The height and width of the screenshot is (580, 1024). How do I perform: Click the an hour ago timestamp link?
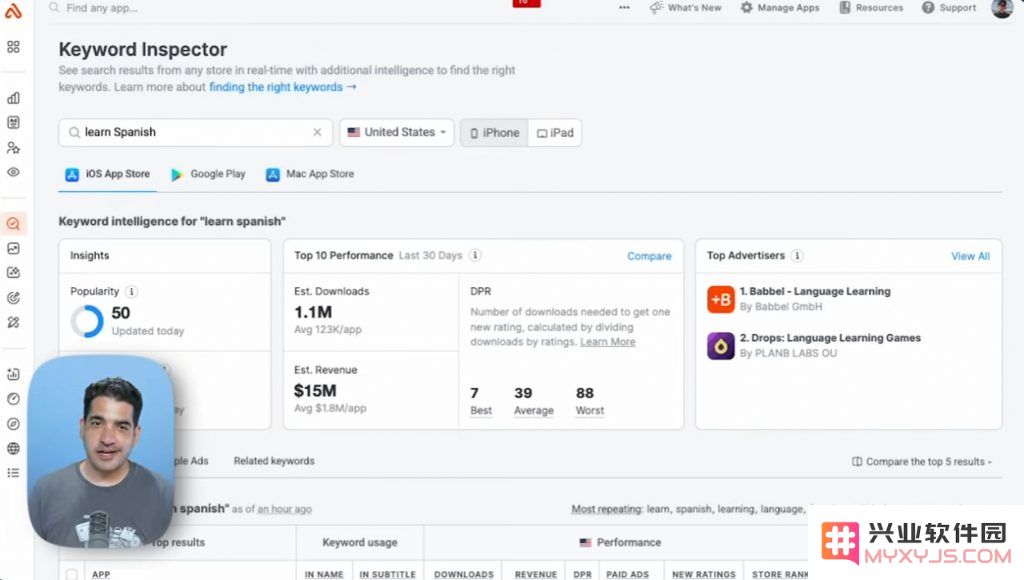coord(284,509)
